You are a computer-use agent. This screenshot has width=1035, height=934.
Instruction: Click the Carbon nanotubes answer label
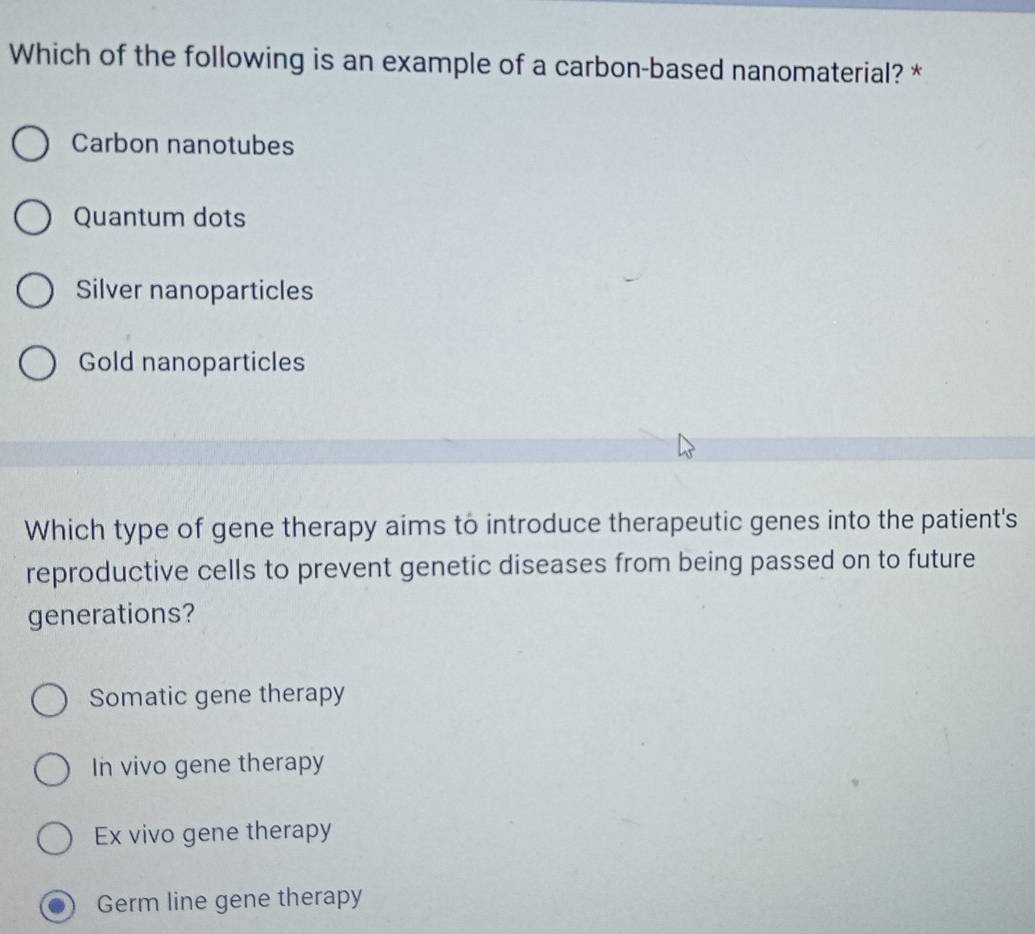182,146
